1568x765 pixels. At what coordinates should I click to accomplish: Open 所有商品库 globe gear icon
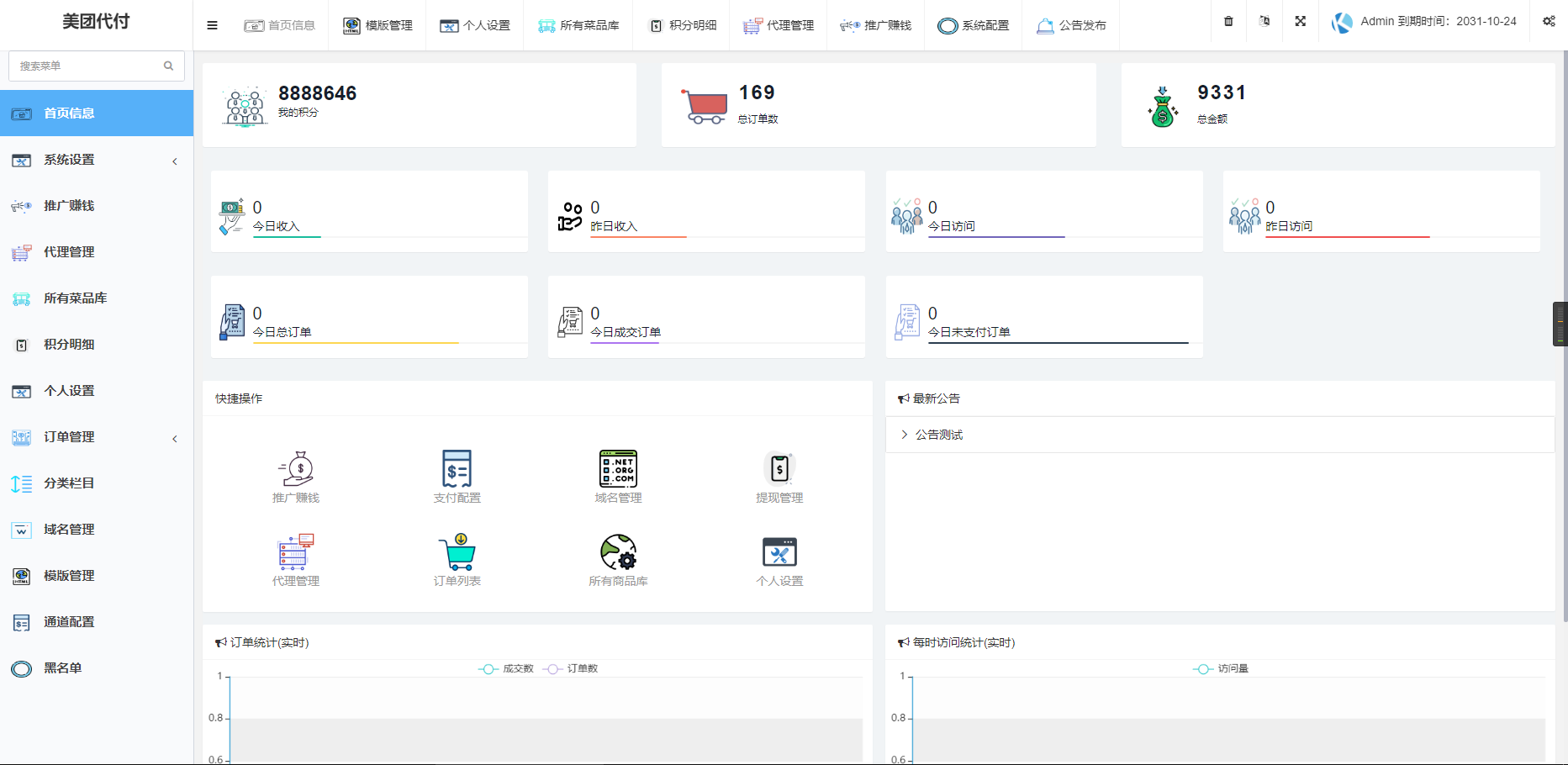click(x=618, y=552)
